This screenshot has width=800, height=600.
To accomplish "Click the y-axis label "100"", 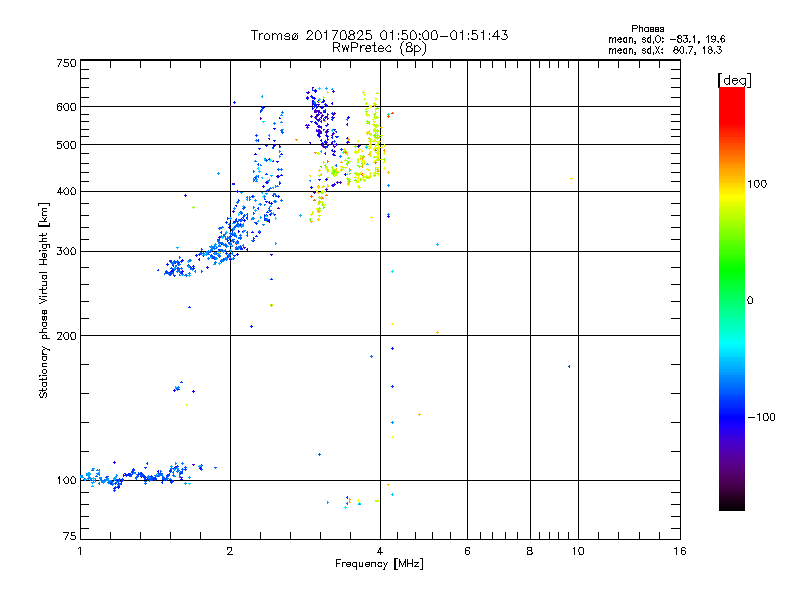I will 66,481.
